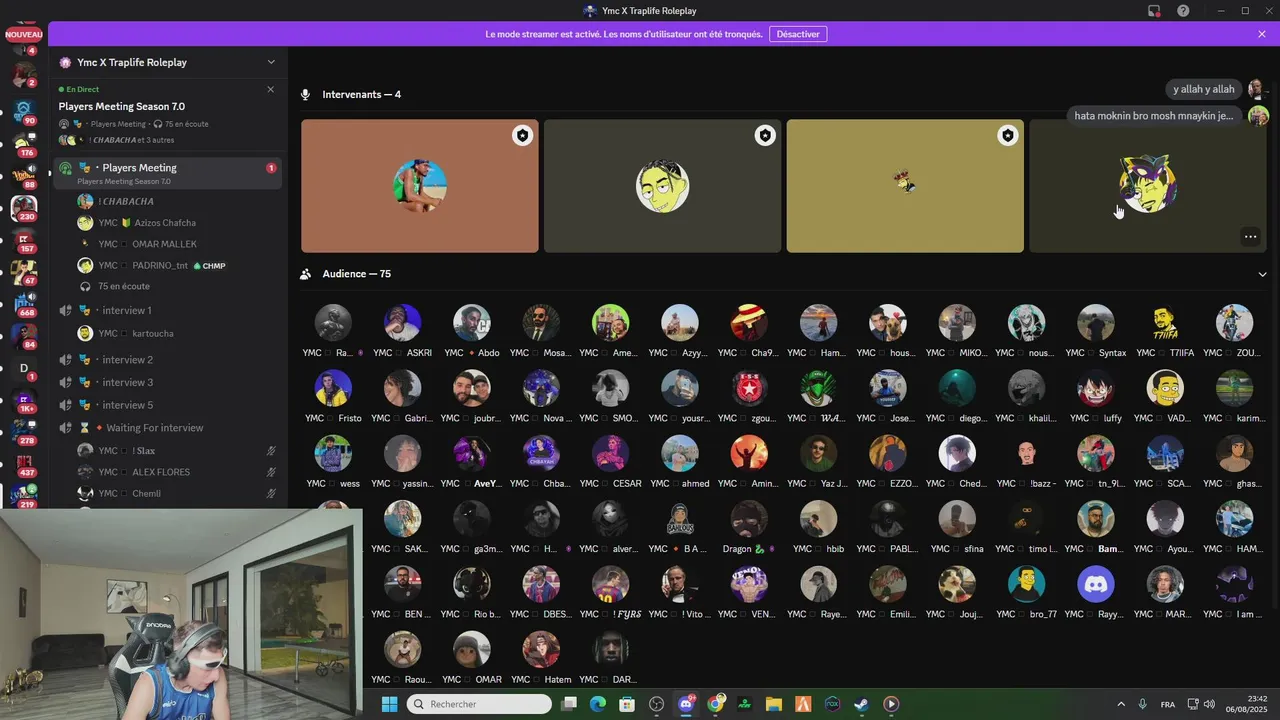Close the En Direct stage panel
This screenshot has width=1280, height=720.
tap(270, 89)
